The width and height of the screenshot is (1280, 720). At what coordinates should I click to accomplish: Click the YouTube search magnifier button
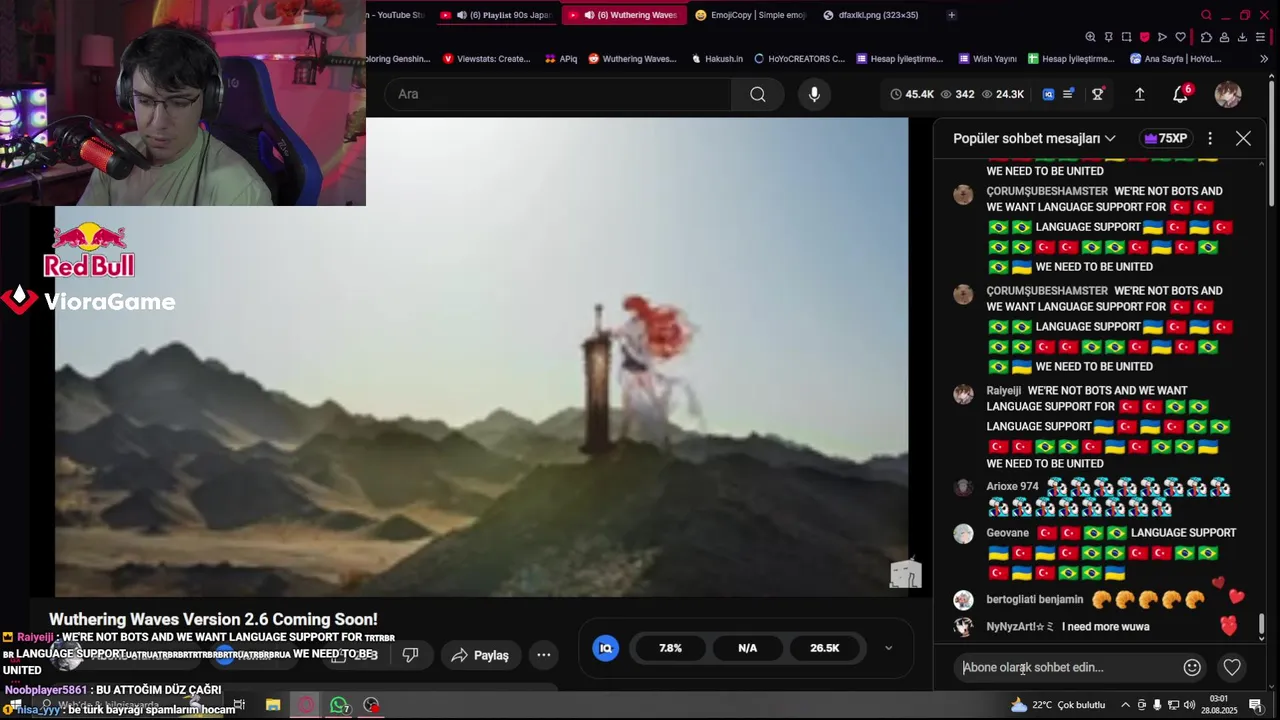757,94
